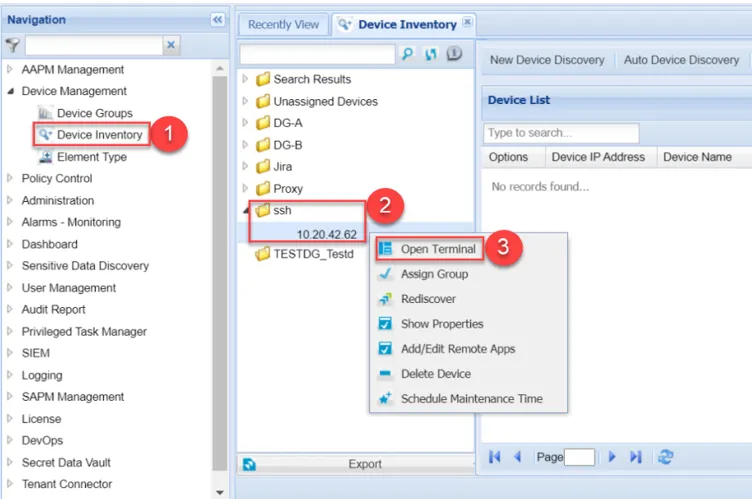Expand the SIEM node
Image resolution: width=752 pixels, height=499 pixels.
(x=10, y=353)
